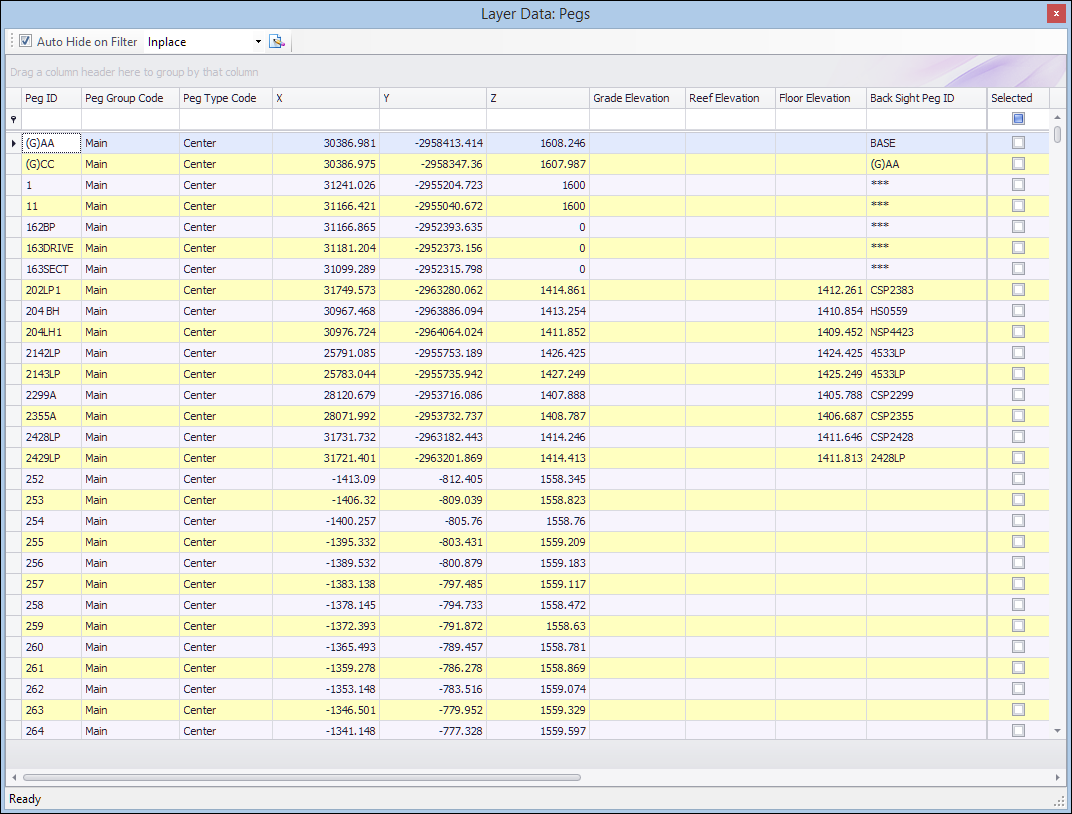This screenshot has height=814, width=1072.
Task: Click the resize grip in status bar
Action: click(1059, 801)
